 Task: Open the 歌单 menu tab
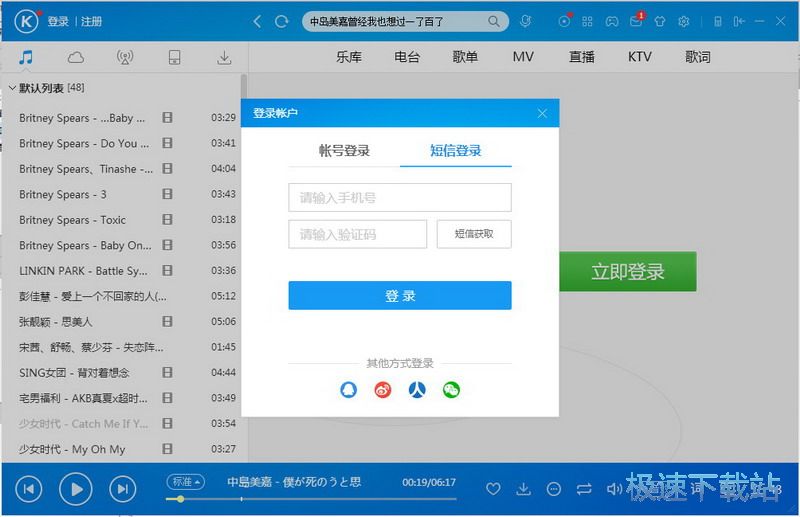(x=465, y=57)
